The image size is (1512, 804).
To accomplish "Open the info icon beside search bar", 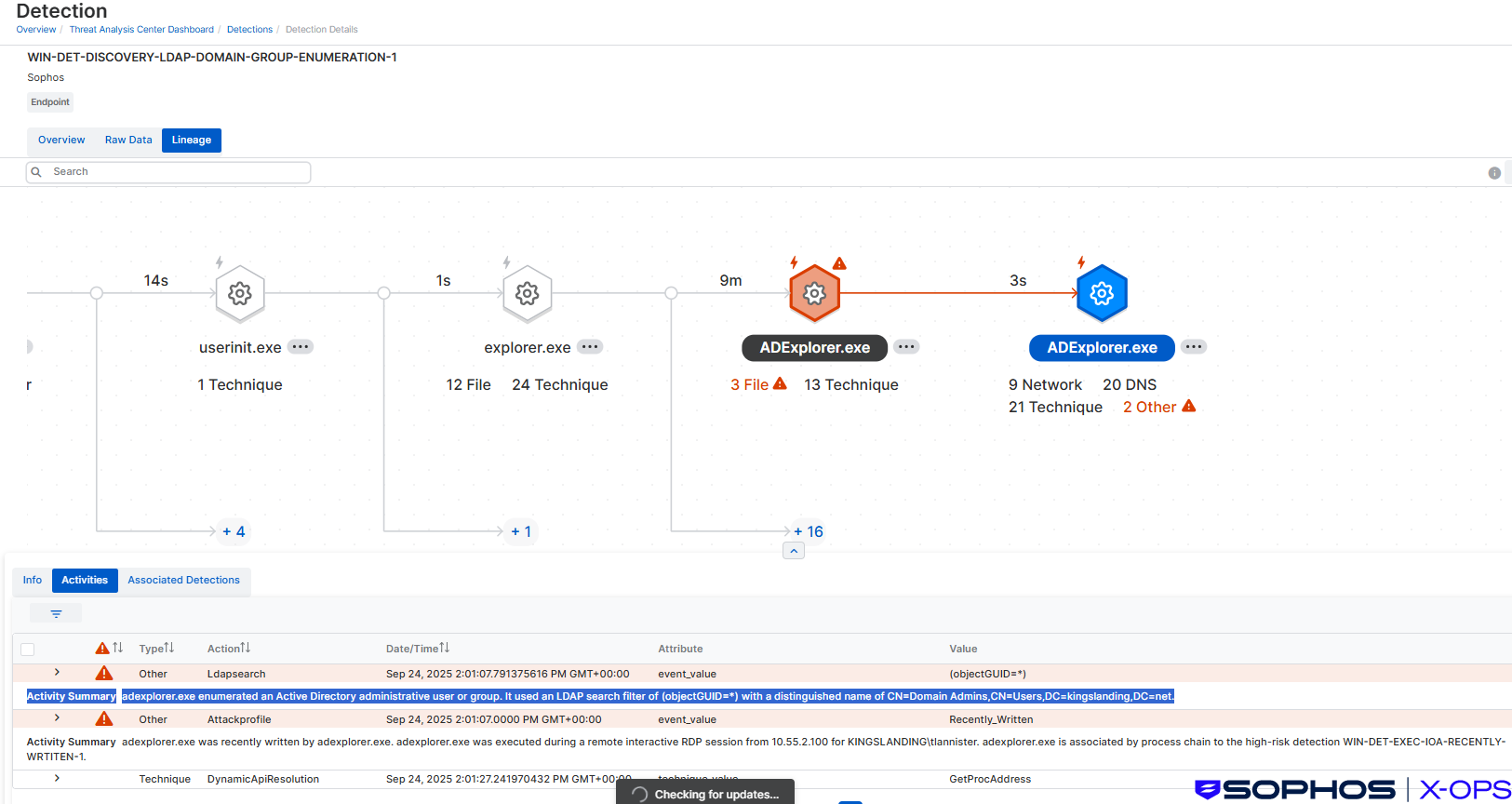I will point(1494,173).
